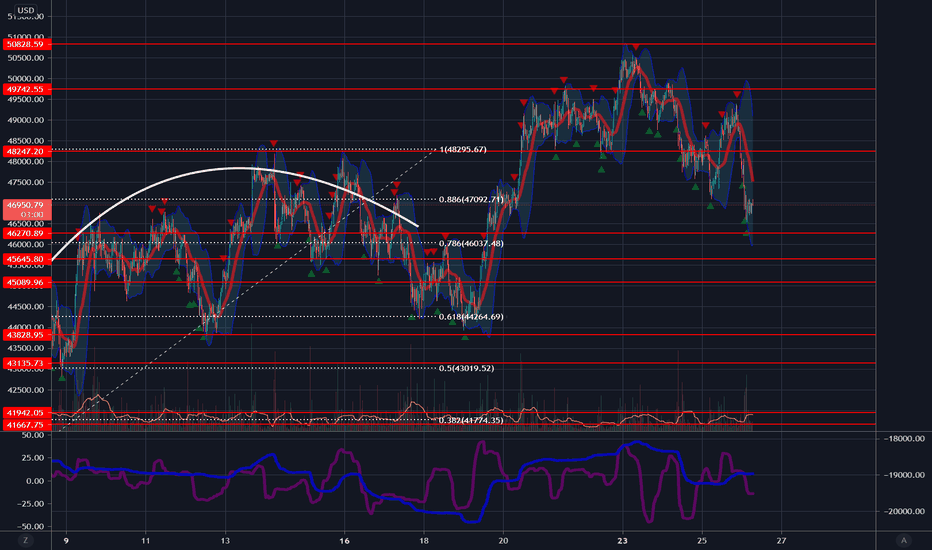Click date 23 on time axis
Viewport: 932px width, 550px height.
tap(622, 540)
